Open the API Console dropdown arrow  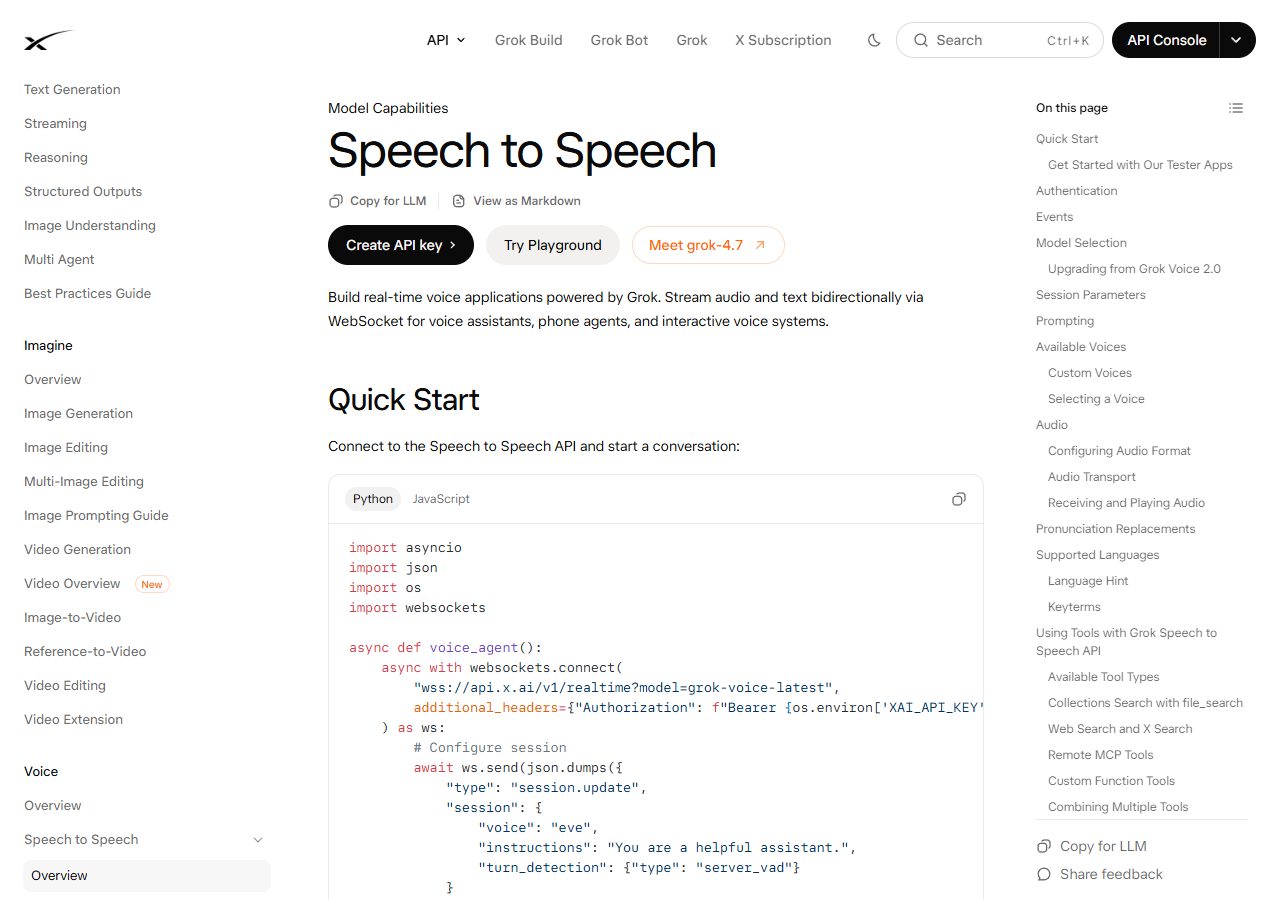(1237, 40)
